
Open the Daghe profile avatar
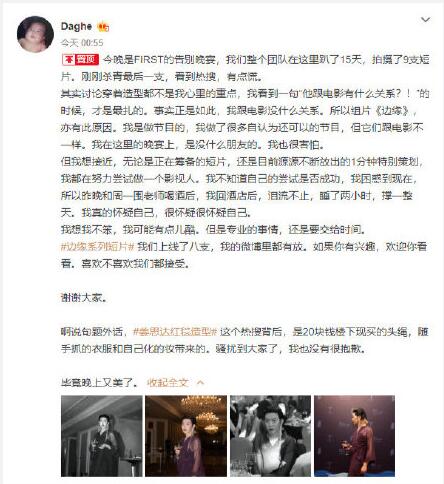[35, 34]
